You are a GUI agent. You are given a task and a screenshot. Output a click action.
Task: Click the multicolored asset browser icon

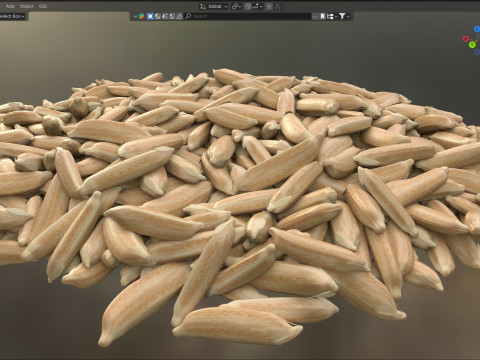click(141, 16)
